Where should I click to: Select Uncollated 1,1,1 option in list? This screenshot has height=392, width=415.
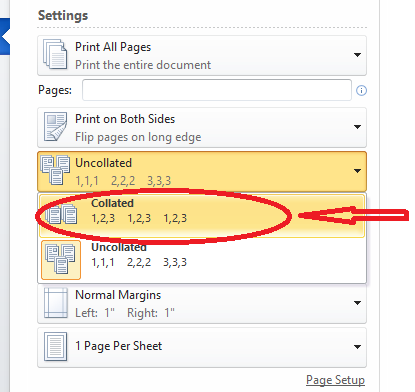202,260
